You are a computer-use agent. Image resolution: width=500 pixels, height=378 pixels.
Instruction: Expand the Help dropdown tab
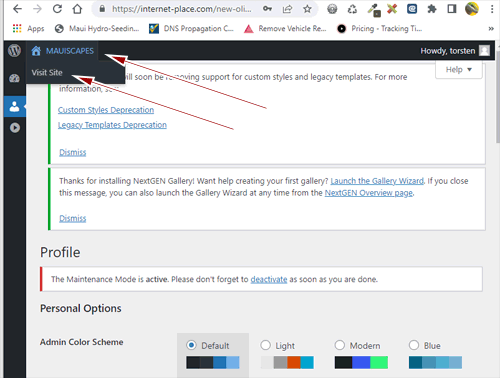click(459, 70)
